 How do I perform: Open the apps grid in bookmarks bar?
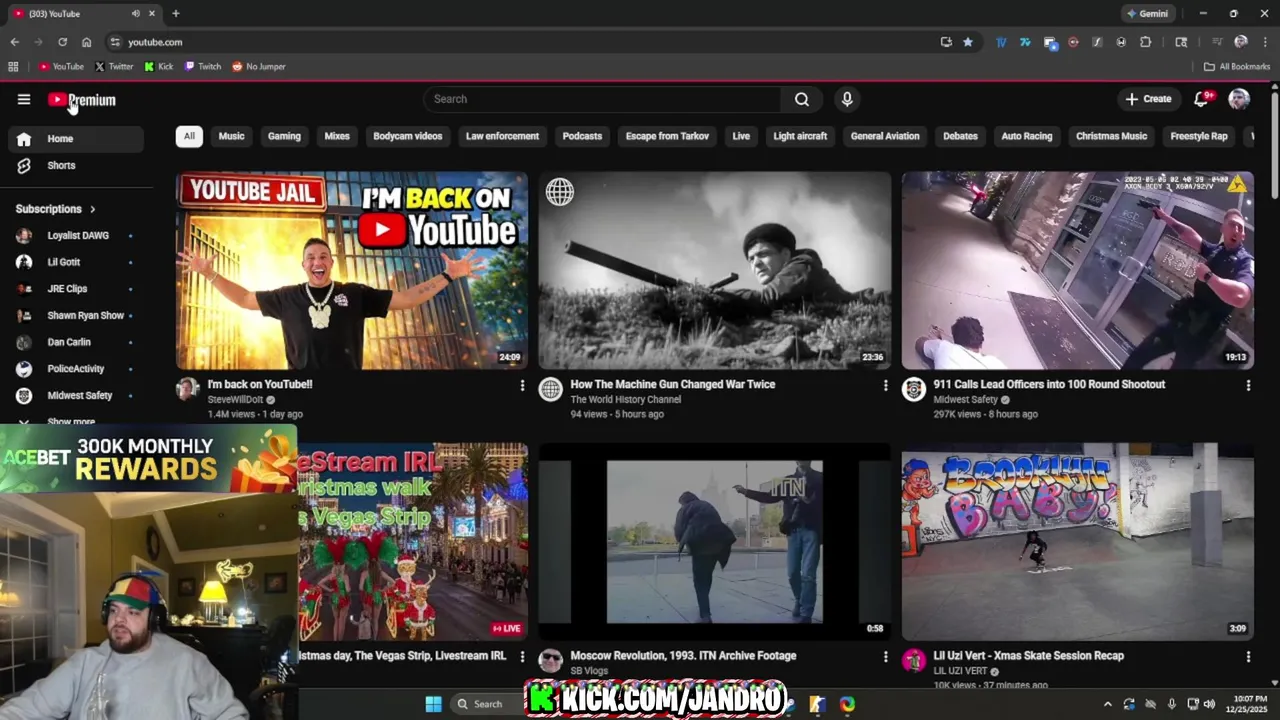click(x=13, y=67)
